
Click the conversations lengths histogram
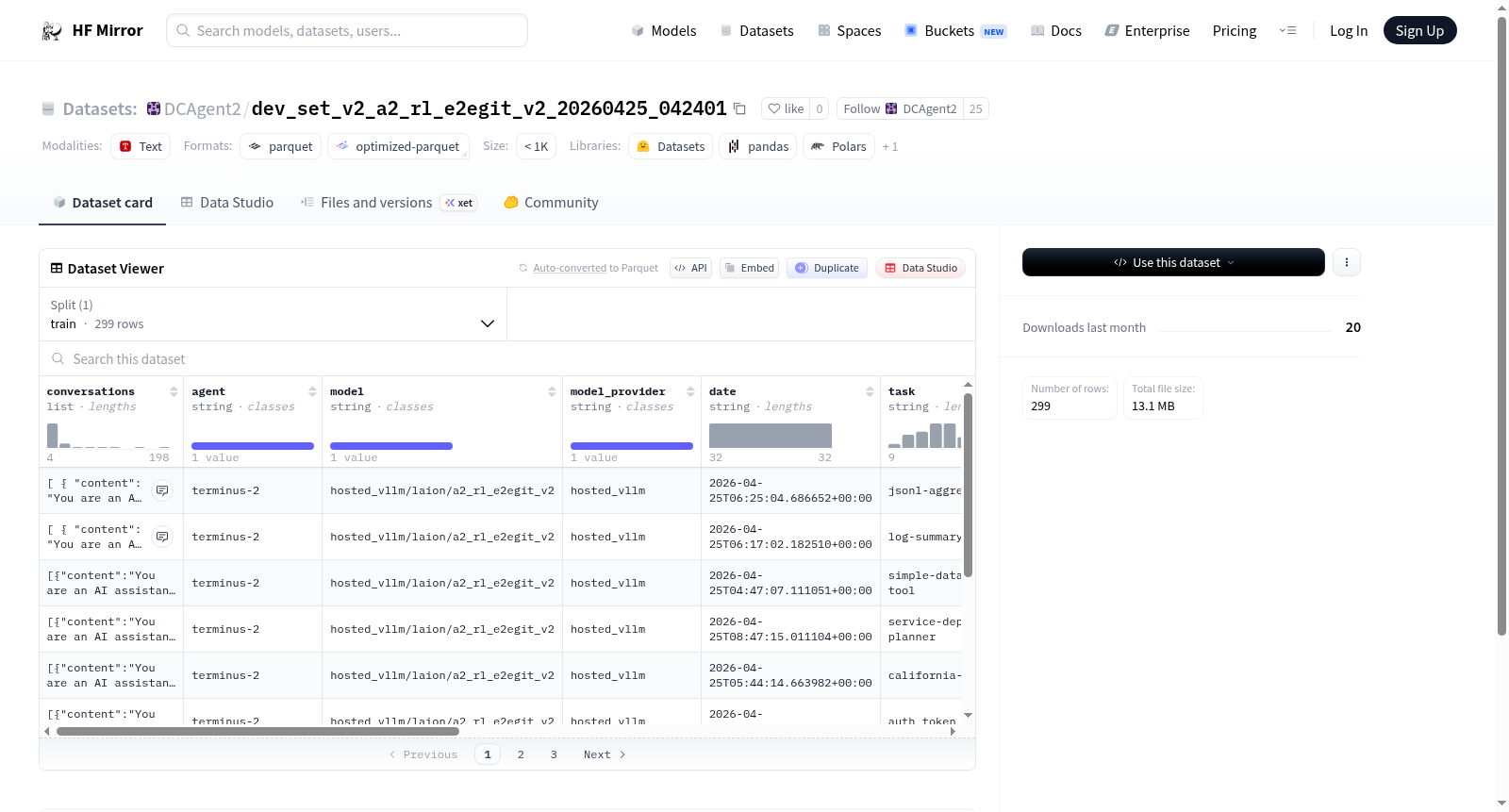pyautogui.click(x=108, y=436)
